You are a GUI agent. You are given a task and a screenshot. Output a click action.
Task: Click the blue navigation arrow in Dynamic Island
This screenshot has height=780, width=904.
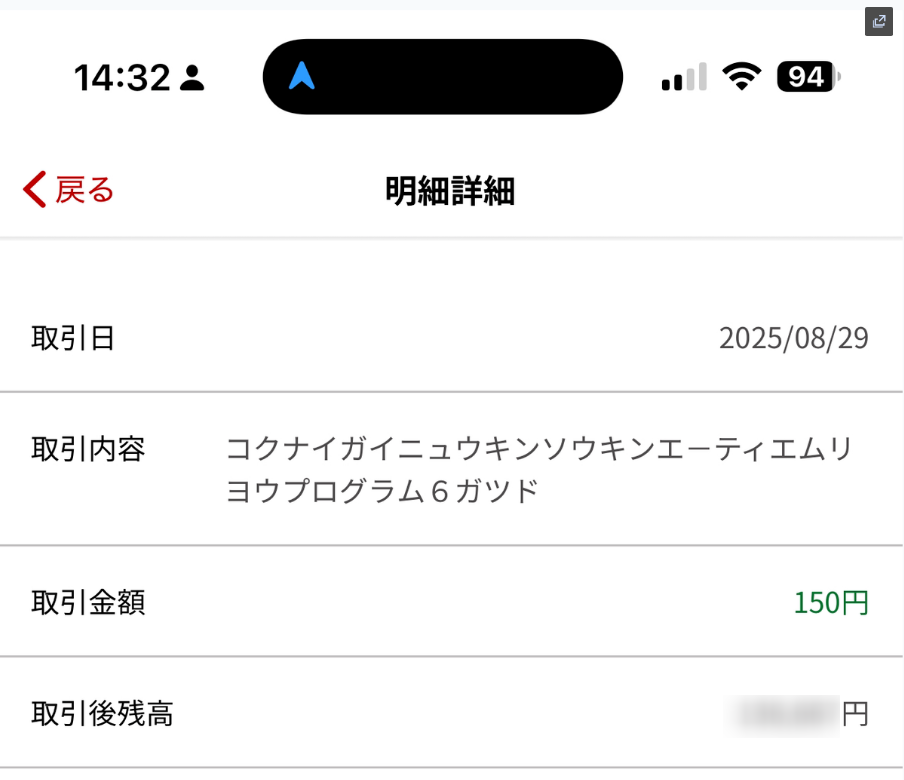coord(301,76)
